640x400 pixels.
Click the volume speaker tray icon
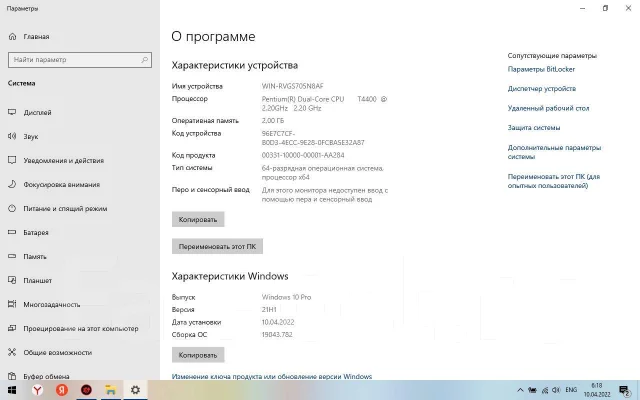556,390
